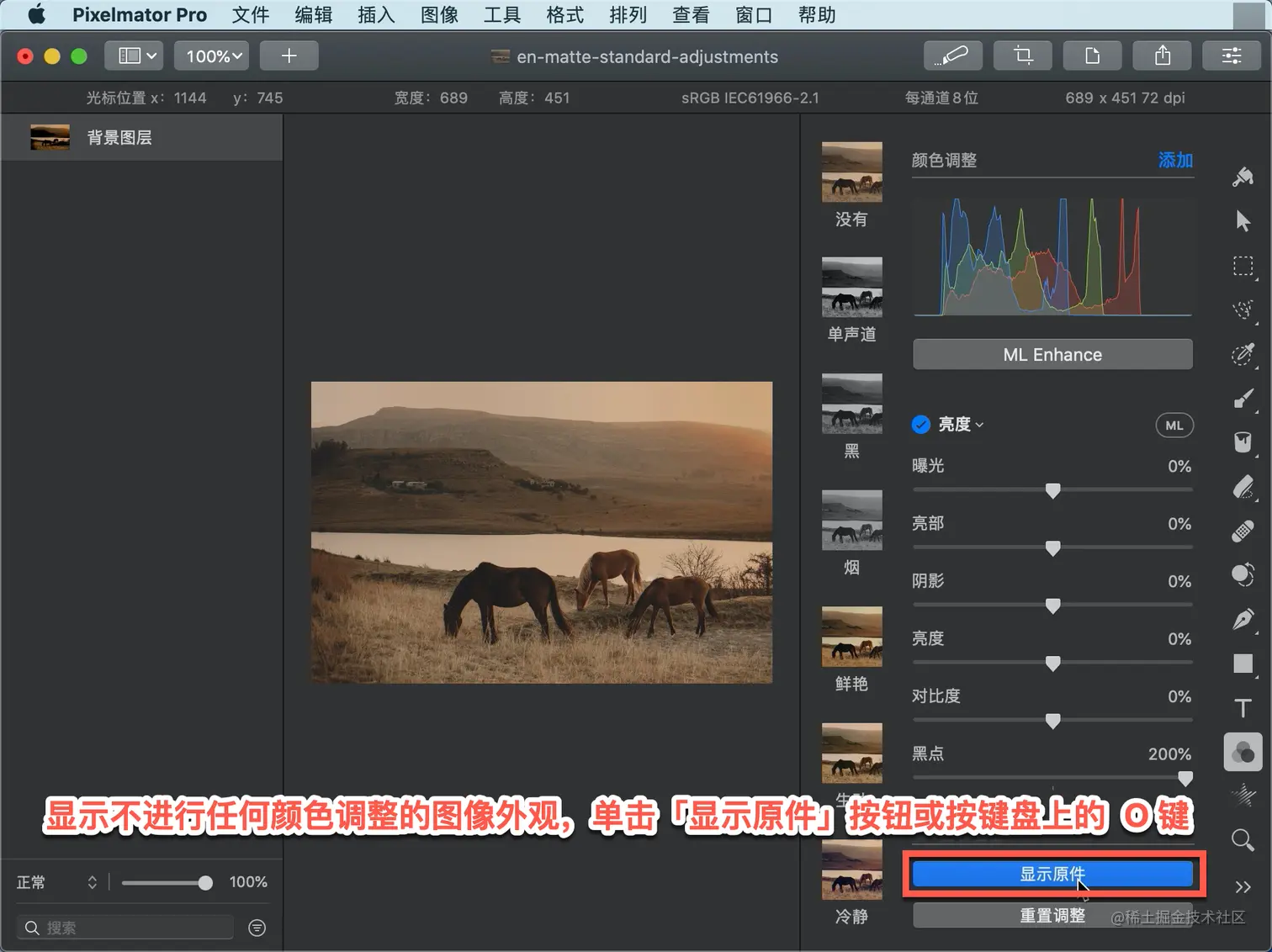Viewport: 1272px width, 952px height.
Task: Select the Arrange arrow tool
Action: tap(1243, 221)
